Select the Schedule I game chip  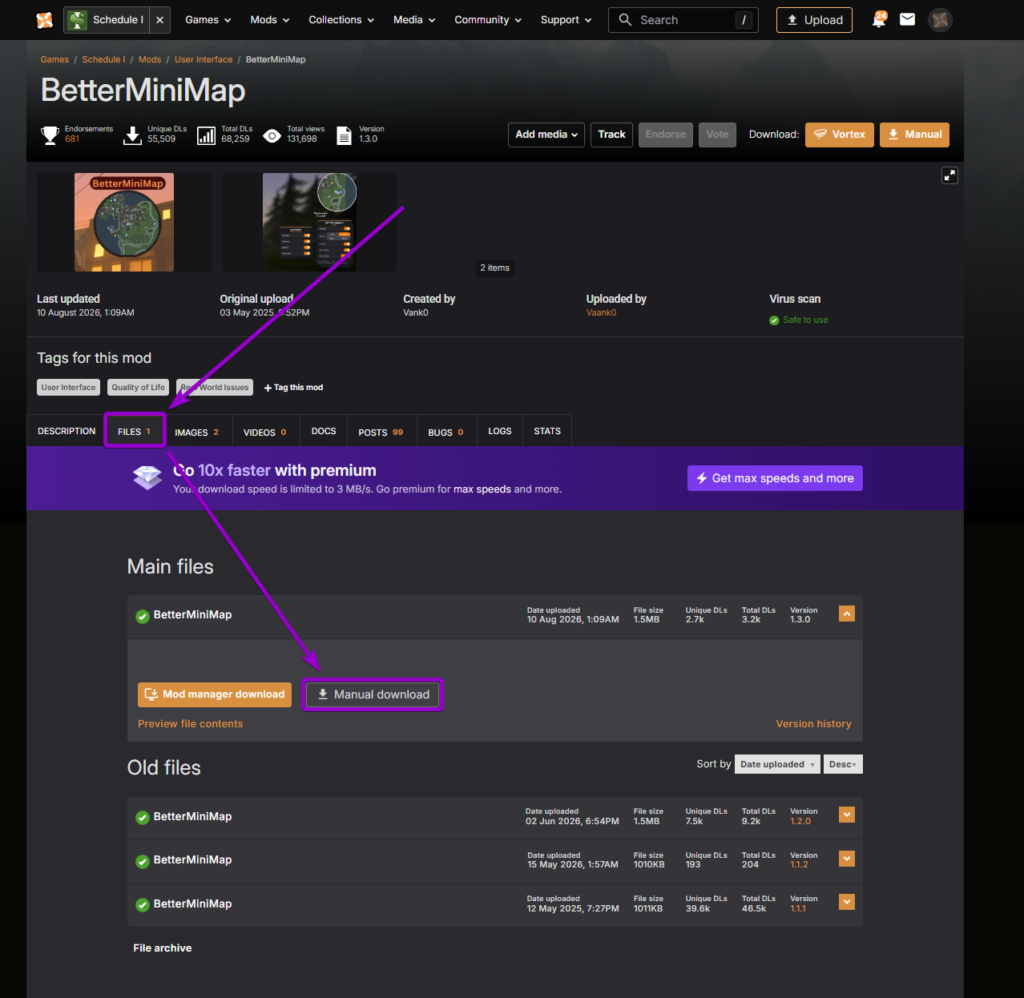[106, 20]
